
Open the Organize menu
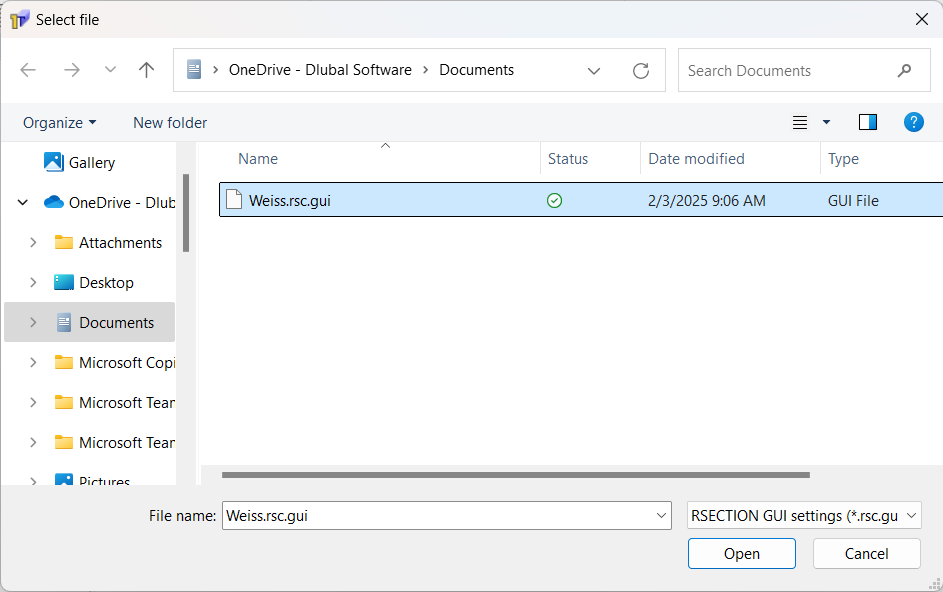(x=59, y=122)
